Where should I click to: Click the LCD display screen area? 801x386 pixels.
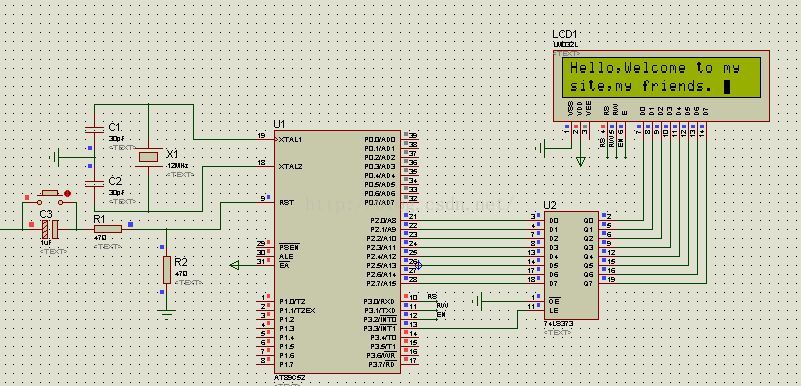click(661, 77)
